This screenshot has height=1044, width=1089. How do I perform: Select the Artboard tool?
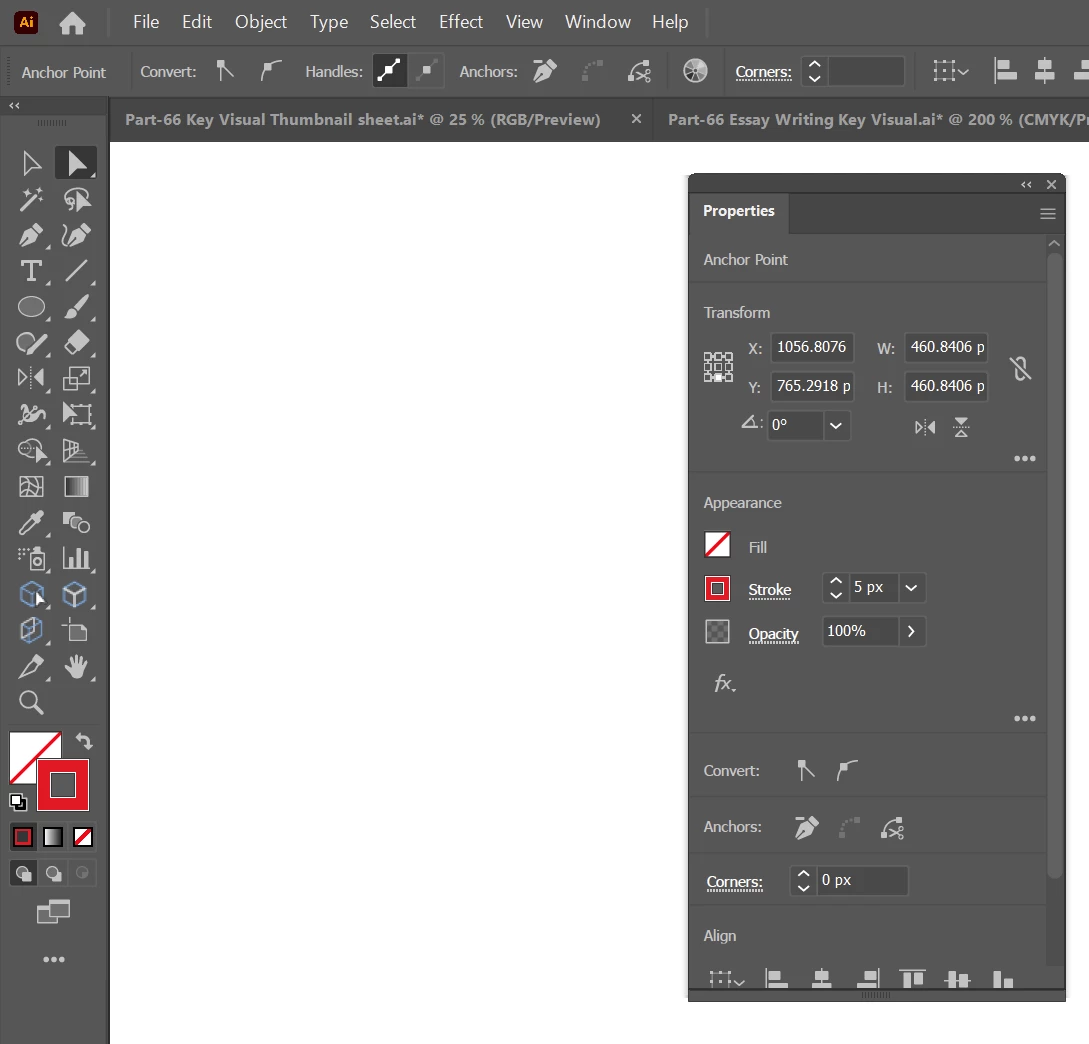76,631
